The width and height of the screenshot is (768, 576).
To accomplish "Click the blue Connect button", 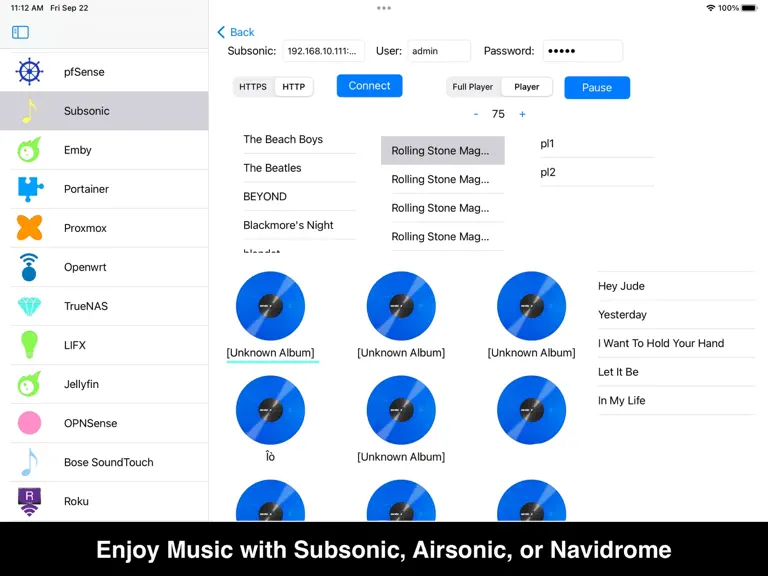I will (x=369, y=86).
